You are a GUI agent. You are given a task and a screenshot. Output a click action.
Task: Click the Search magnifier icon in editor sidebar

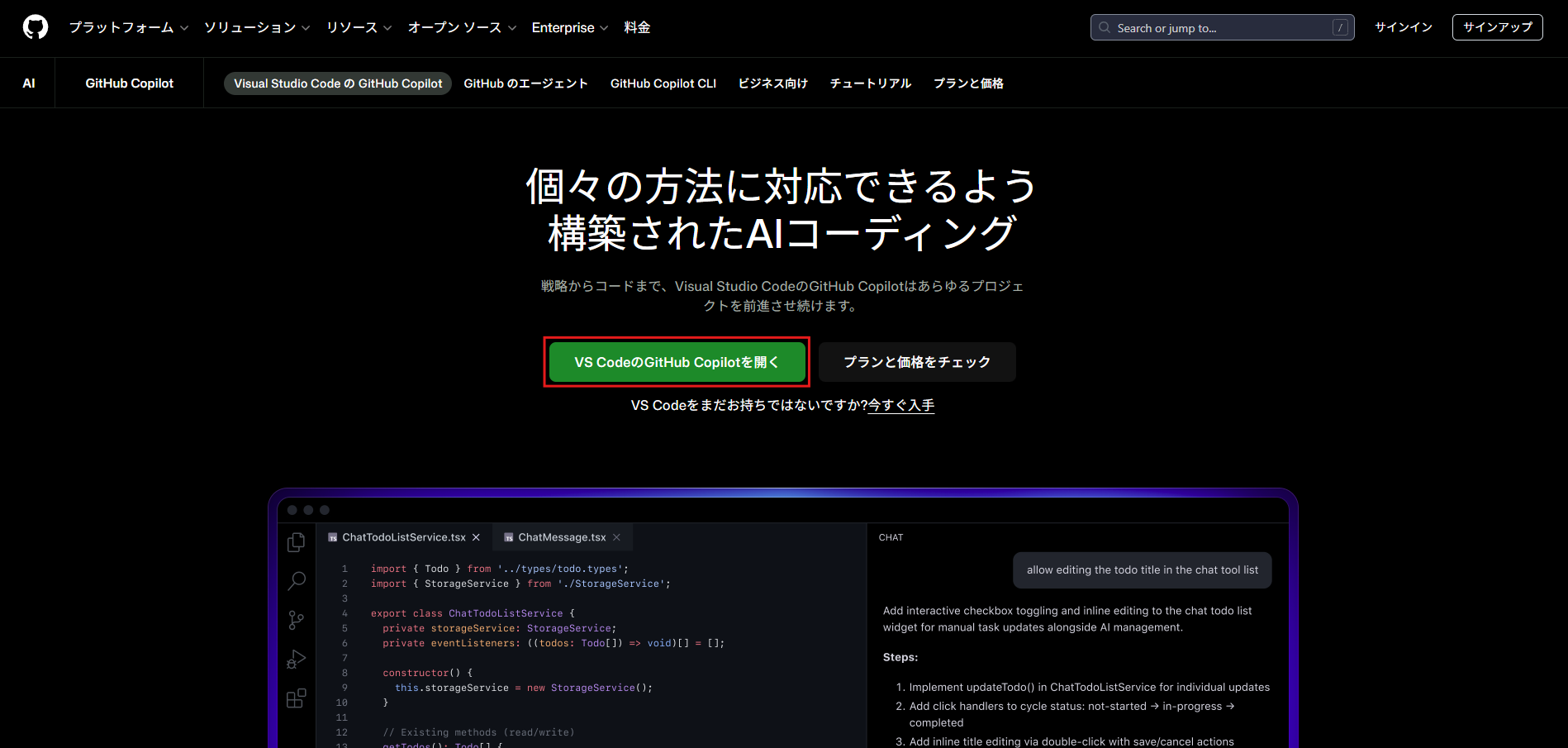296,581
